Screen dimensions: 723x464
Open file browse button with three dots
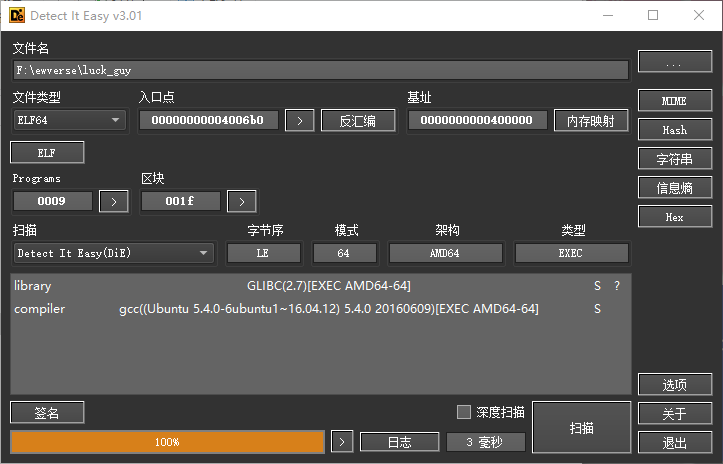tap(675, 62)
